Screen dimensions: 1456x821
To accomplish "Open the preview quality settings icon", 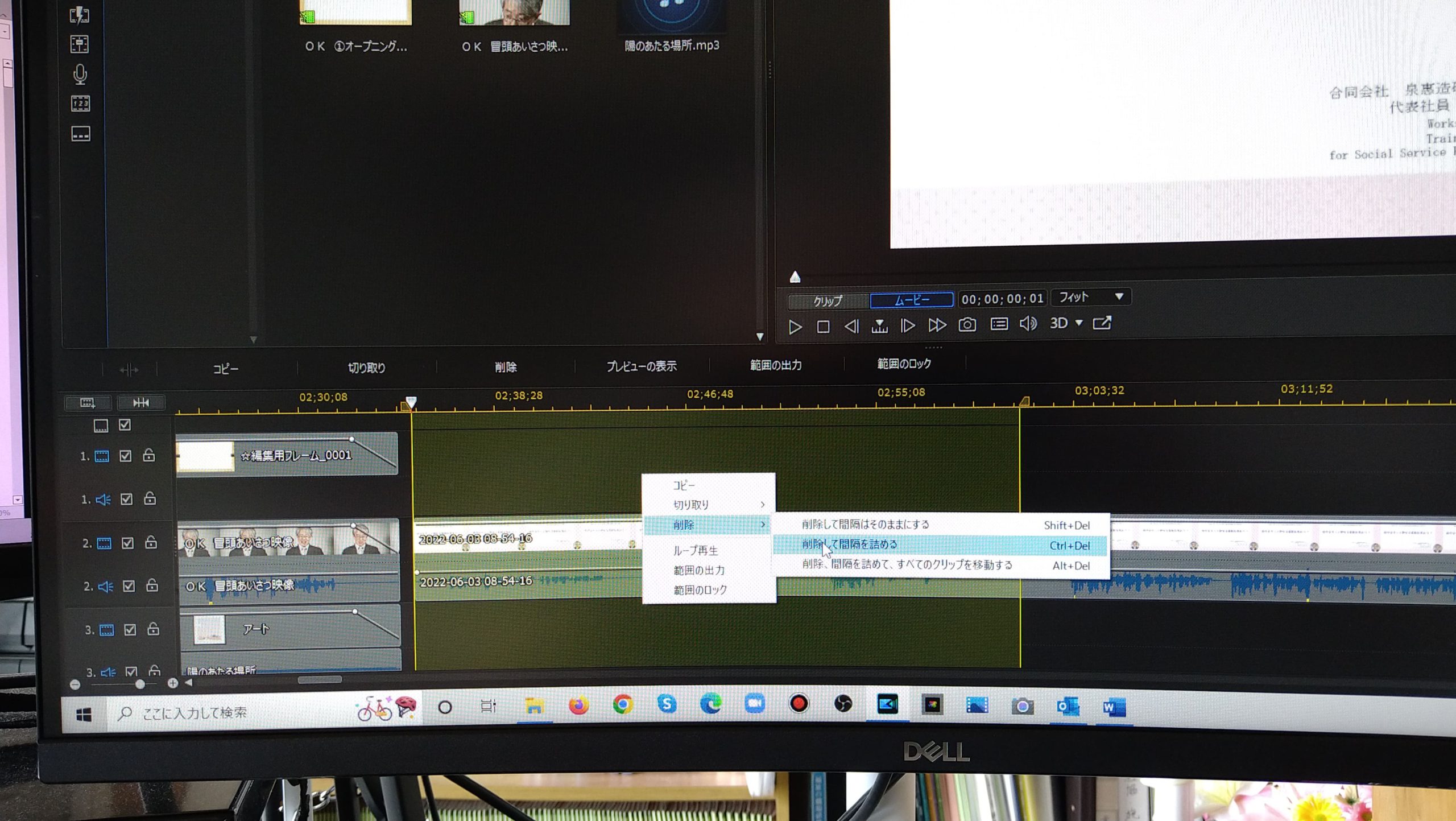I will coord(999,324).
